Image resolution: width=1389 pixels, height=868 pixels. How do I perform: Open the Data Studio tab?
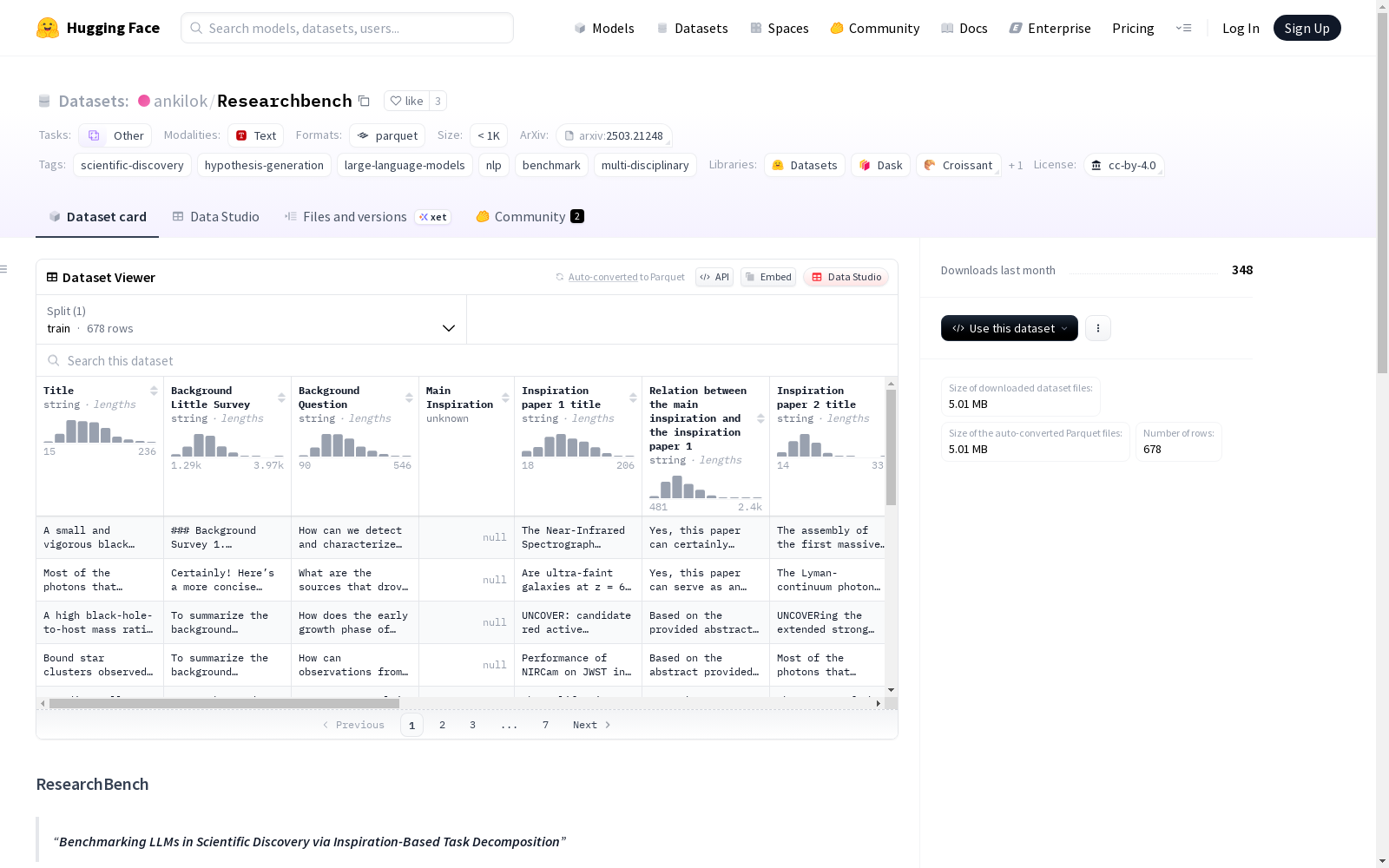216,217
